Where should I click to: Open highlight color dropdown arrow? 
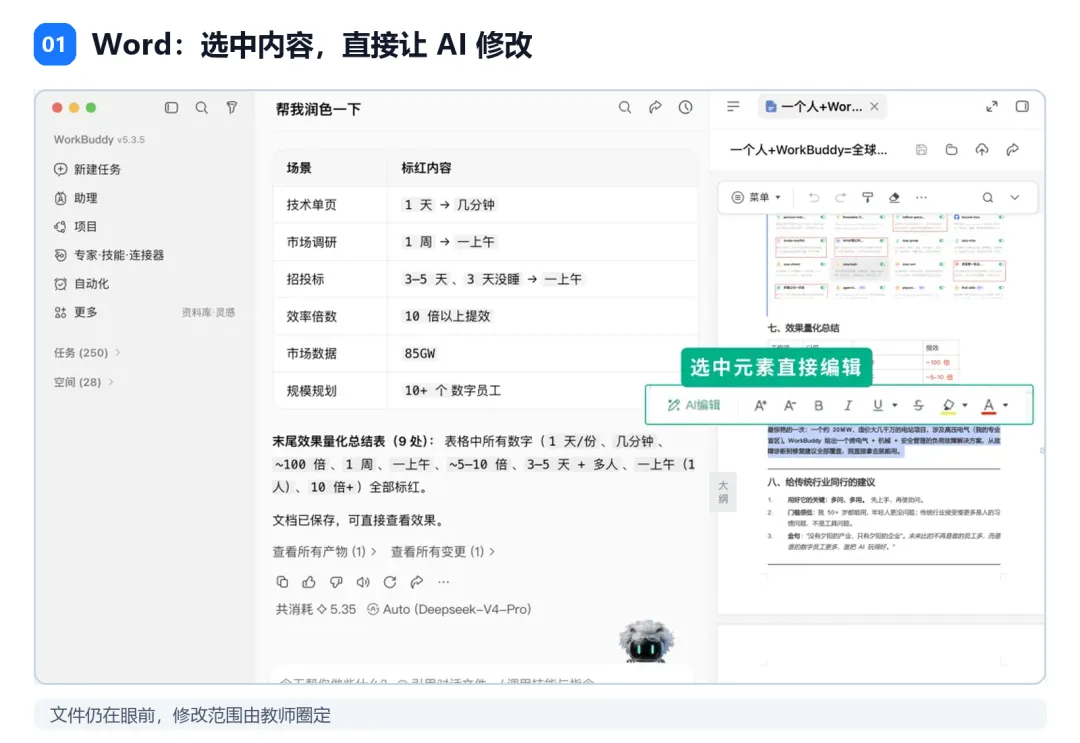coord(965,406)
